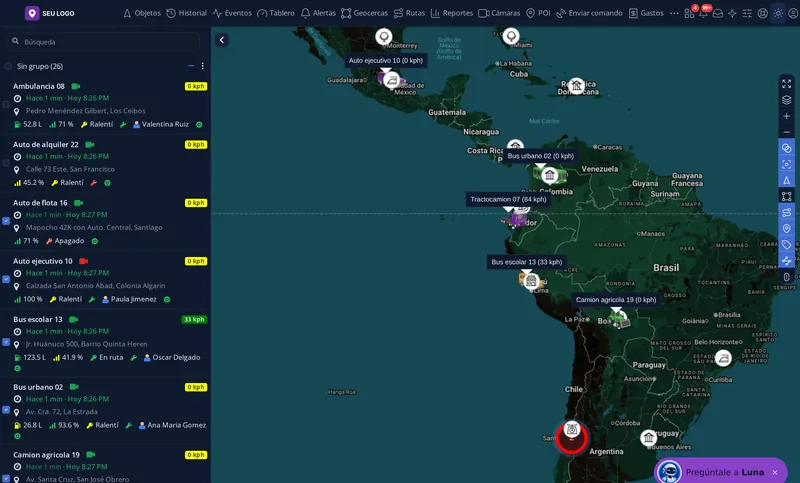Untick the Bus urbano 02 checkbox
The height and width of the screenshot is (483, 800).
pos(6,410)
